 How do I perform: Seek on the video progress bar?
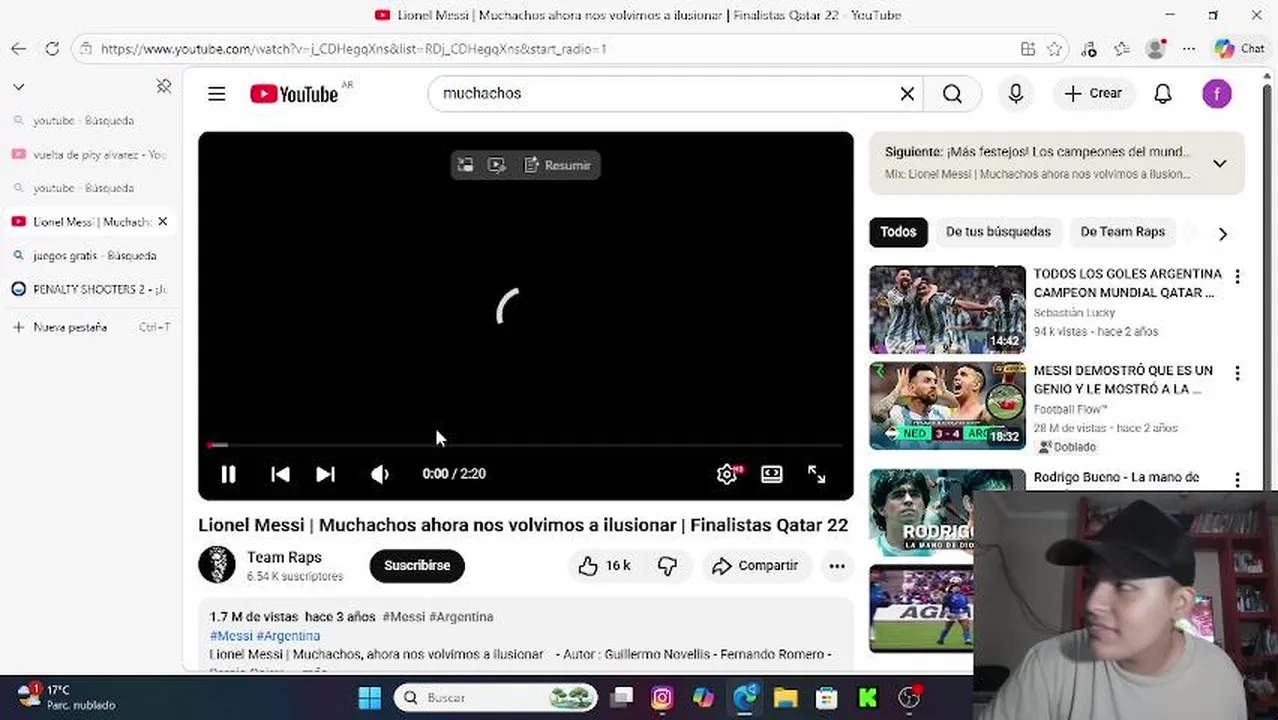click(525, 445)
